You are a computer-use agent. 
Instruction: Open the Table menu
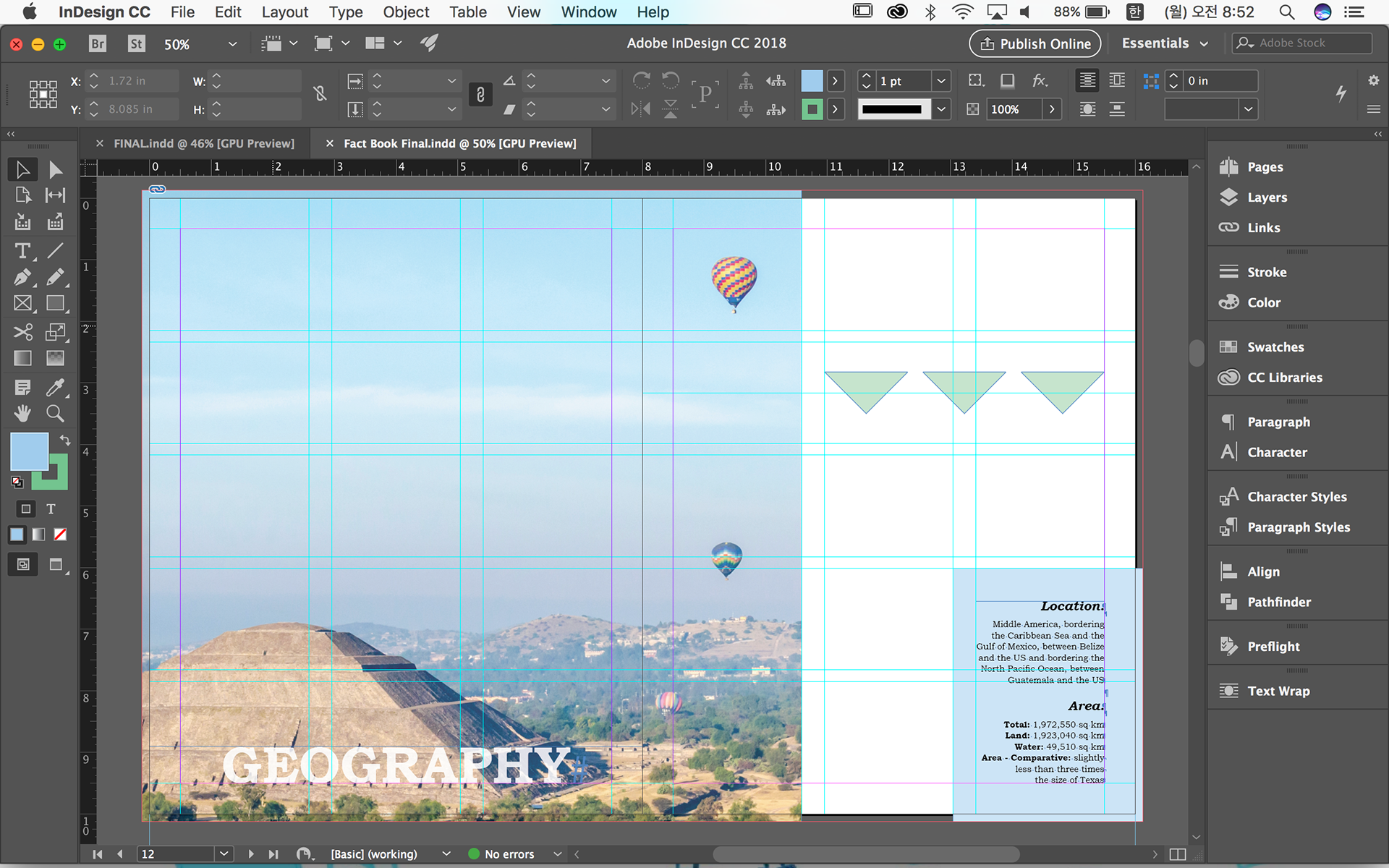tap(468, 12)
